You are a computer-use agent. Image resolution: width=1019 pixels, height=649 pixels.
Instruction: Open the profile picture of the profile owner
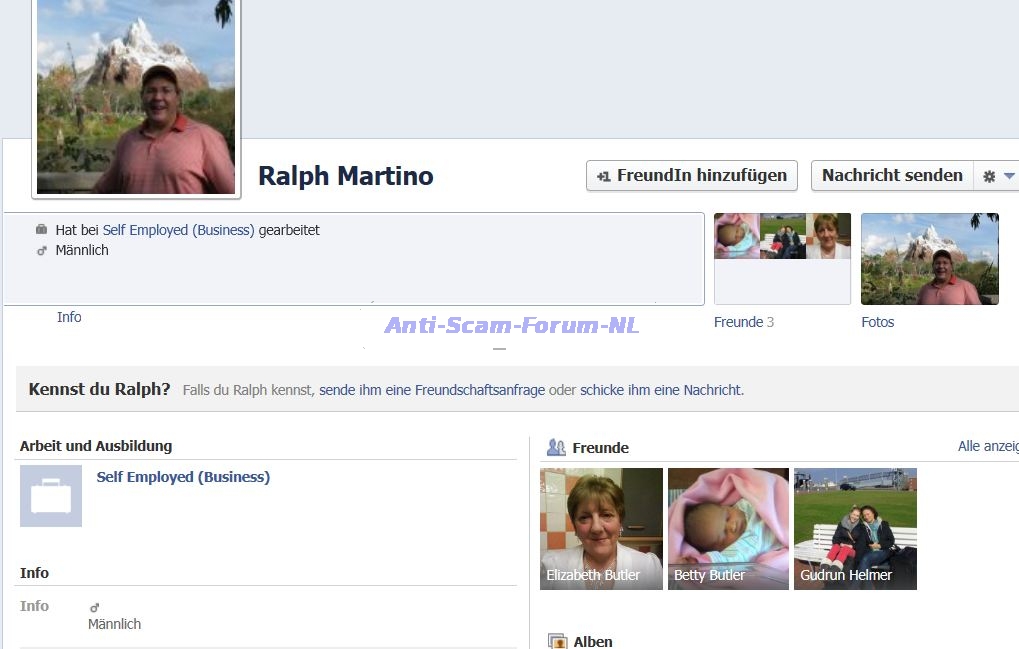136,96
